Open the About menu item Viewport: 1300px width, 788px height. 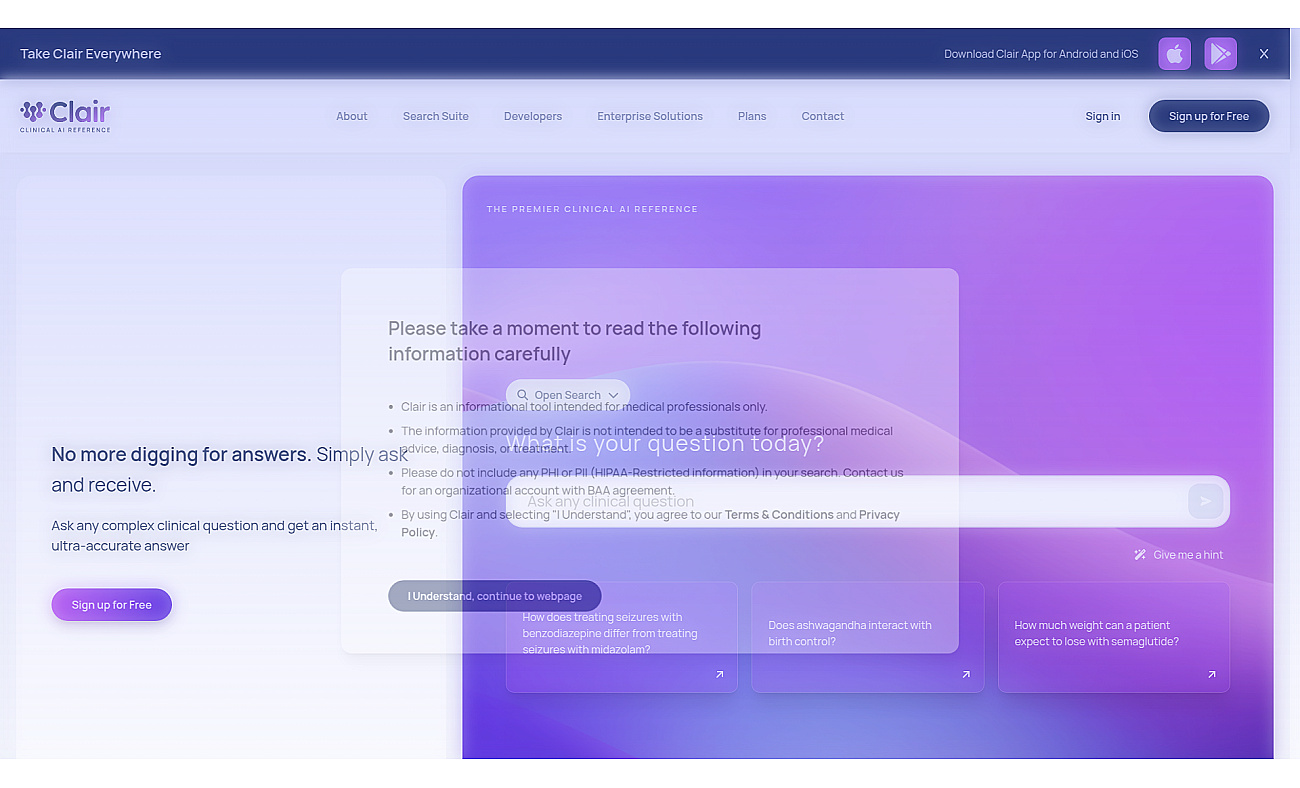[352, 116]
